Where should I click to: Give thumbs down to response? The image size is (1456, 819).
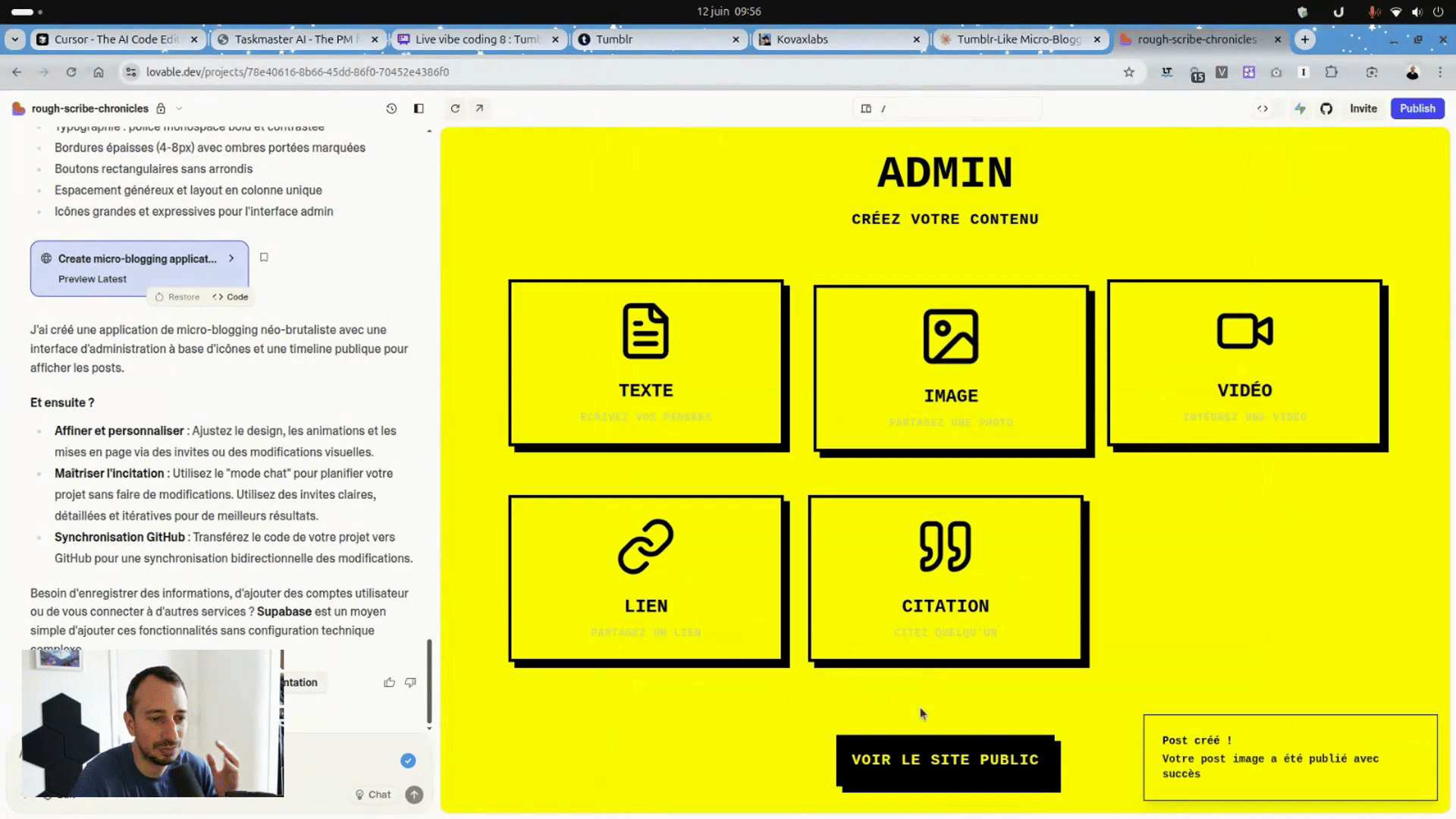pyautogui.click(x=410, y=682)
